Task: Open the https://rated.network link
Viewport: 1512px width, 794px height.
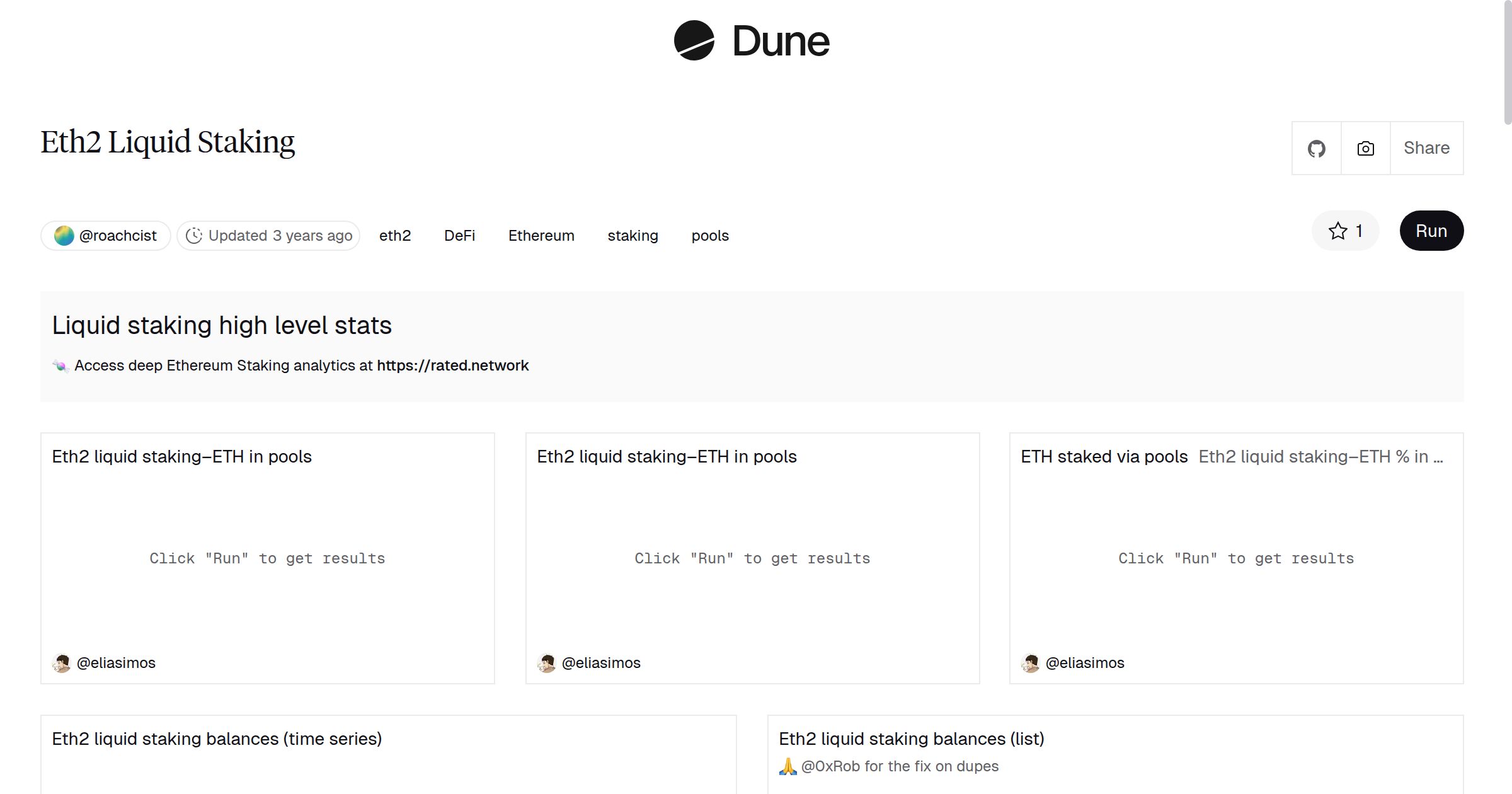Action: [x=452, y=365]
